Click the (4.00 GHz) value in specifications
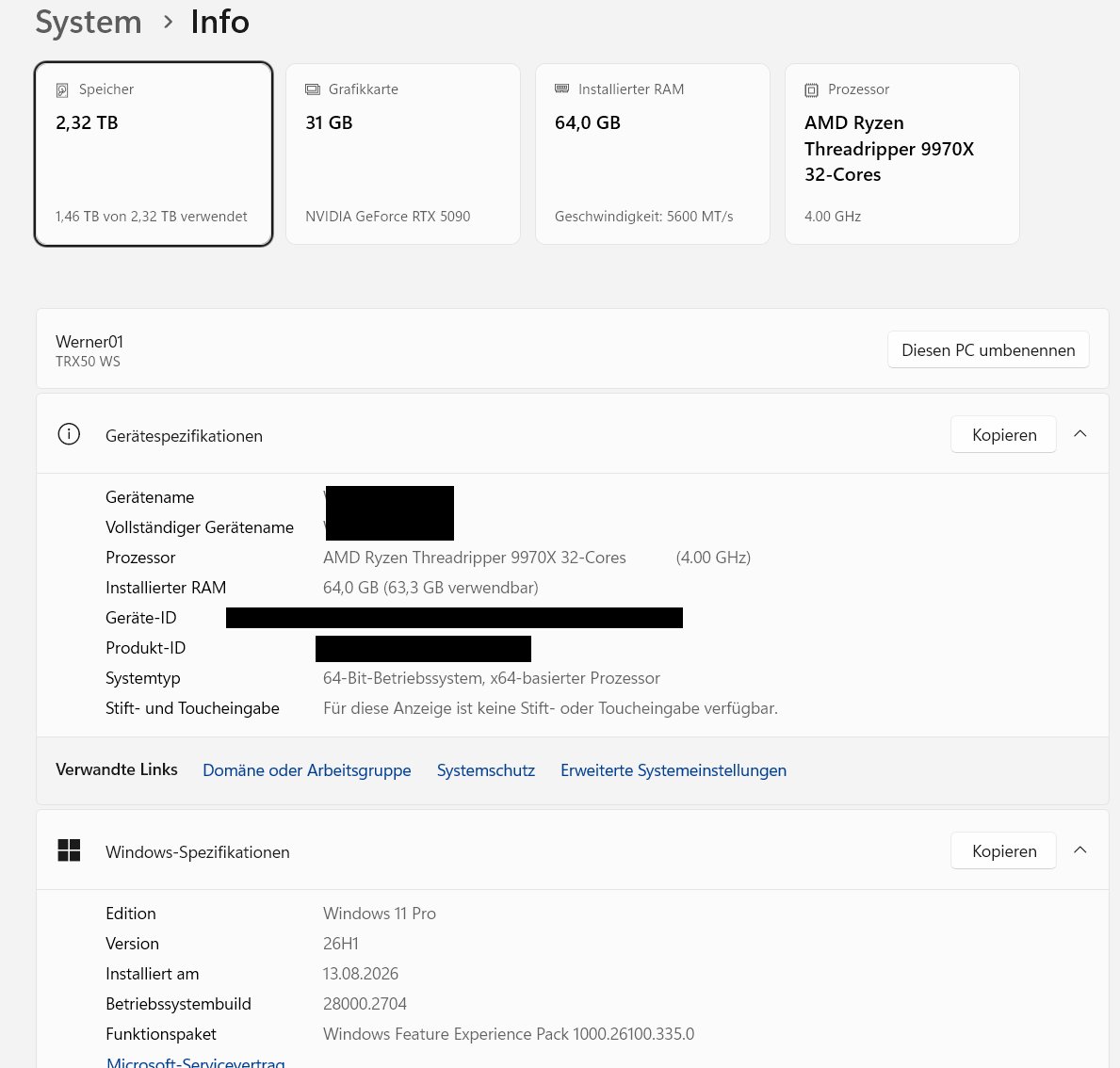 (714, 558)
